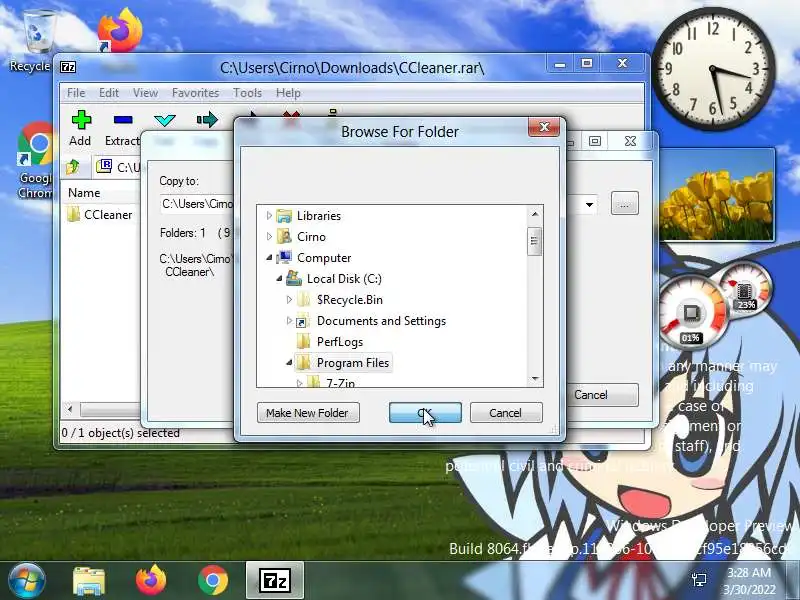Viewport: 800px width, 600px height.
Task: Click the analog clock desktop gadget
Action: (x=713, y=68)
